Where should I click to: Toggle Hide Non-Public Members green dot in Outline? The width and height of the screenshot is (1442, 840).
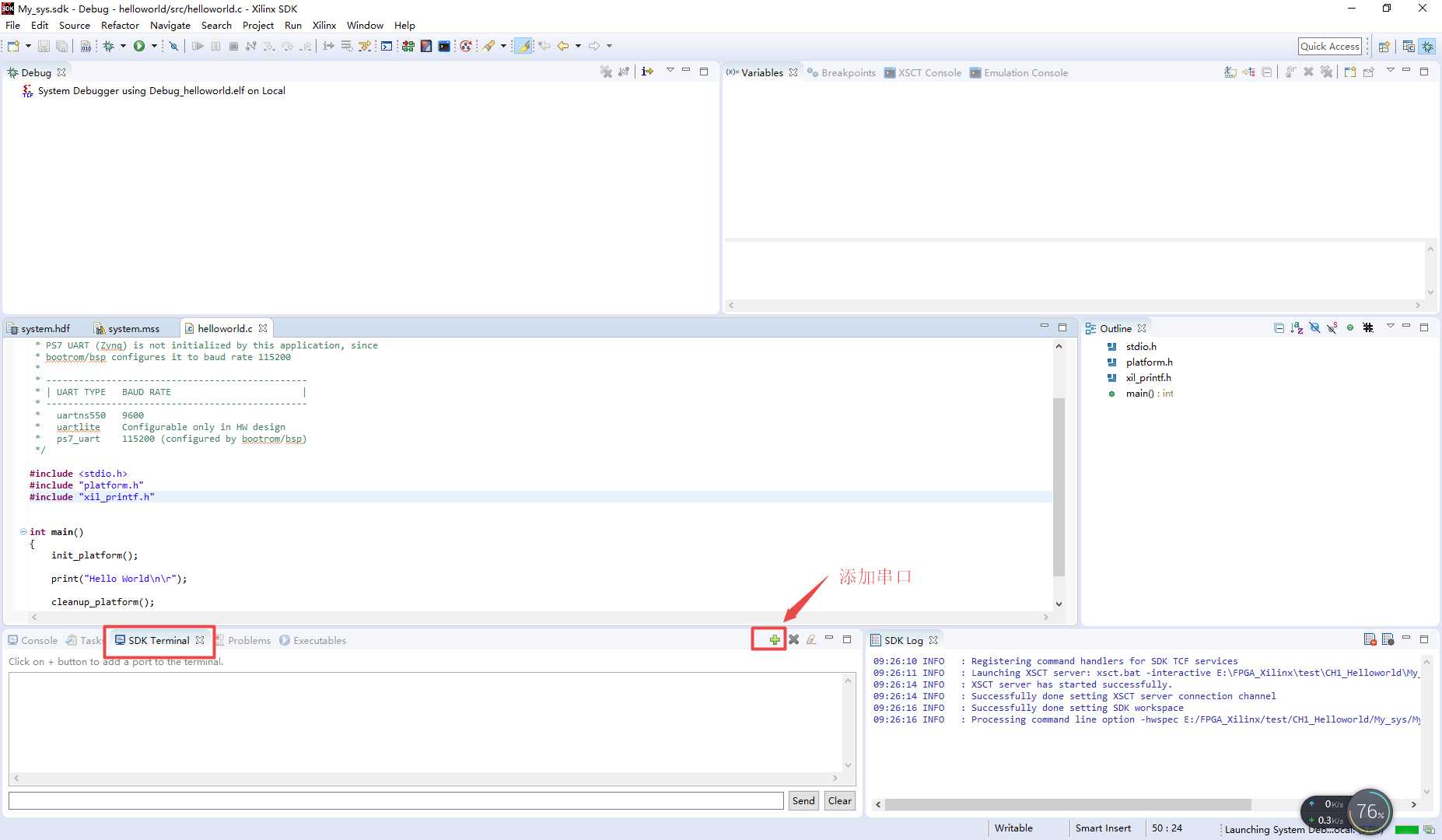tap(1350, 327)
